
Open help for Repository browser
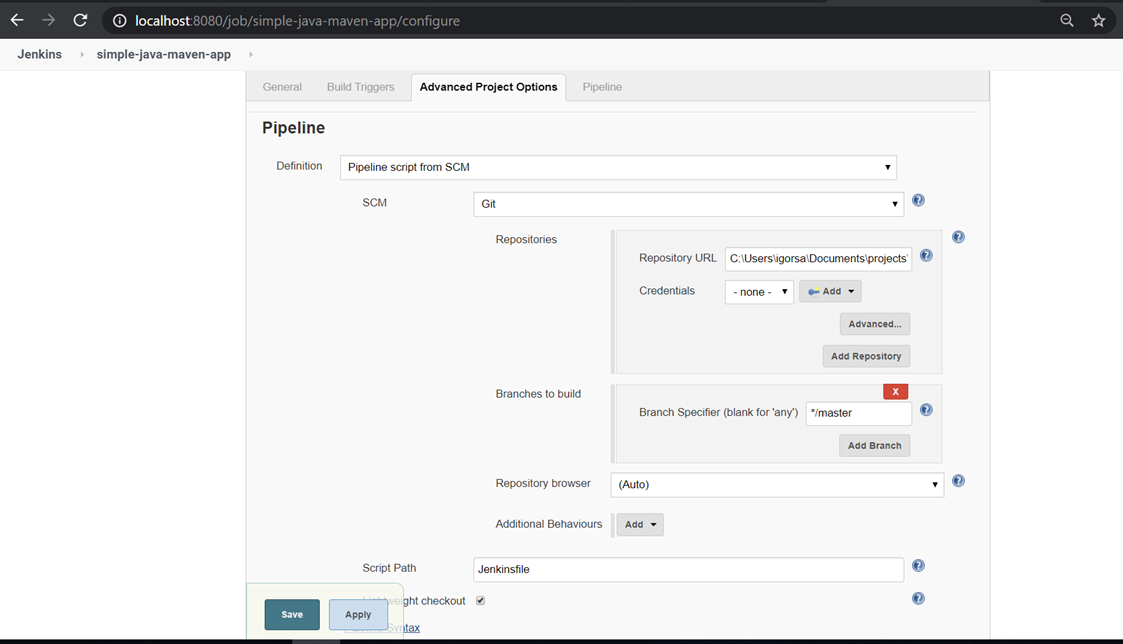coord(958,481)
